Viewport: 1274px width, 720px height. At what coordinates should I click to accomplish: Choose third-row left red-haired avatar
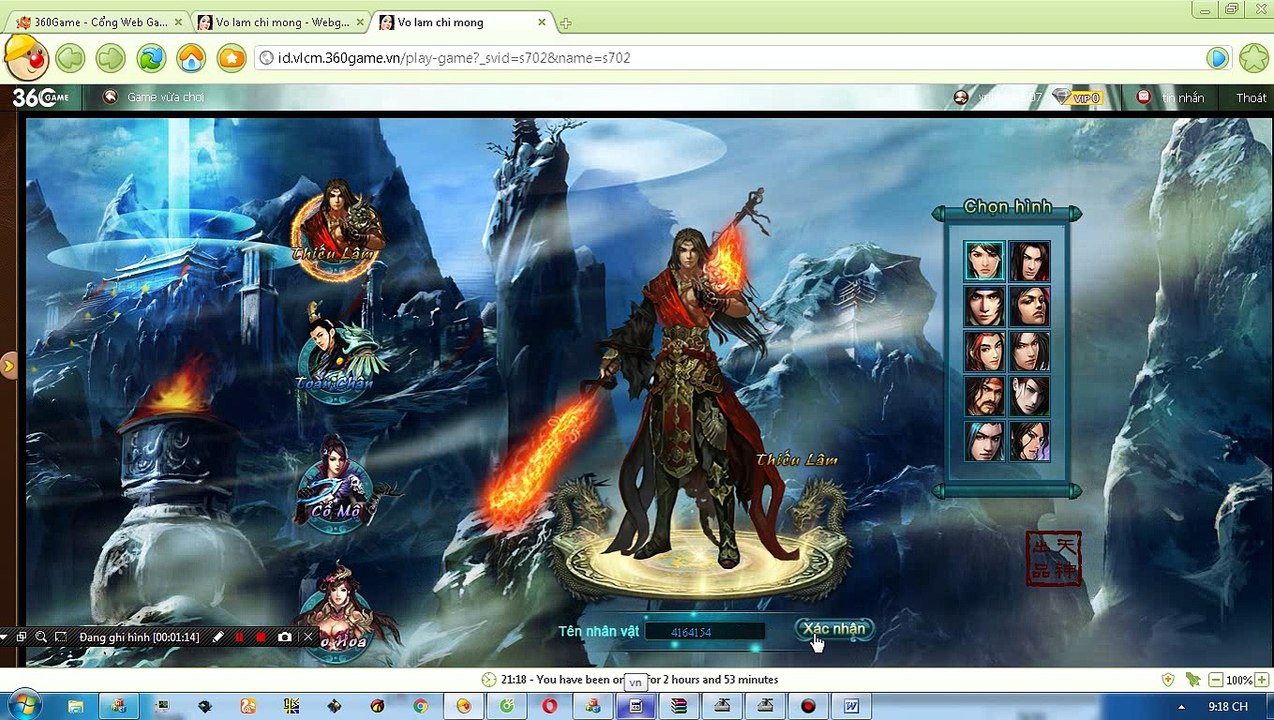(984, 351)
